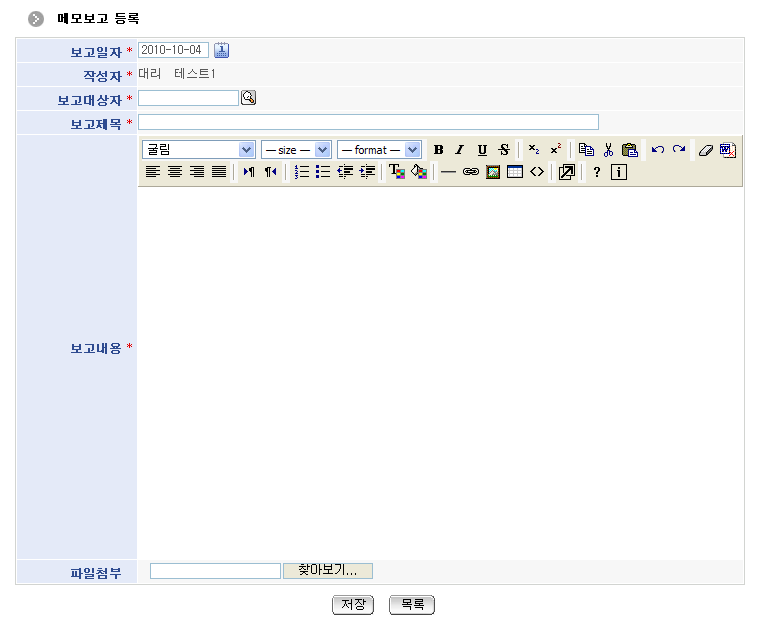Click the paste clipboard icon

(x=629, y=150)
